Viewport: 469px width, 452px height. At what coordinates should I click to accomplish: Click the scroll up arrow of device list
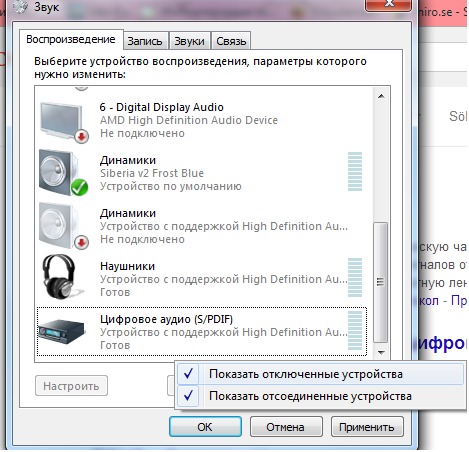381,96
